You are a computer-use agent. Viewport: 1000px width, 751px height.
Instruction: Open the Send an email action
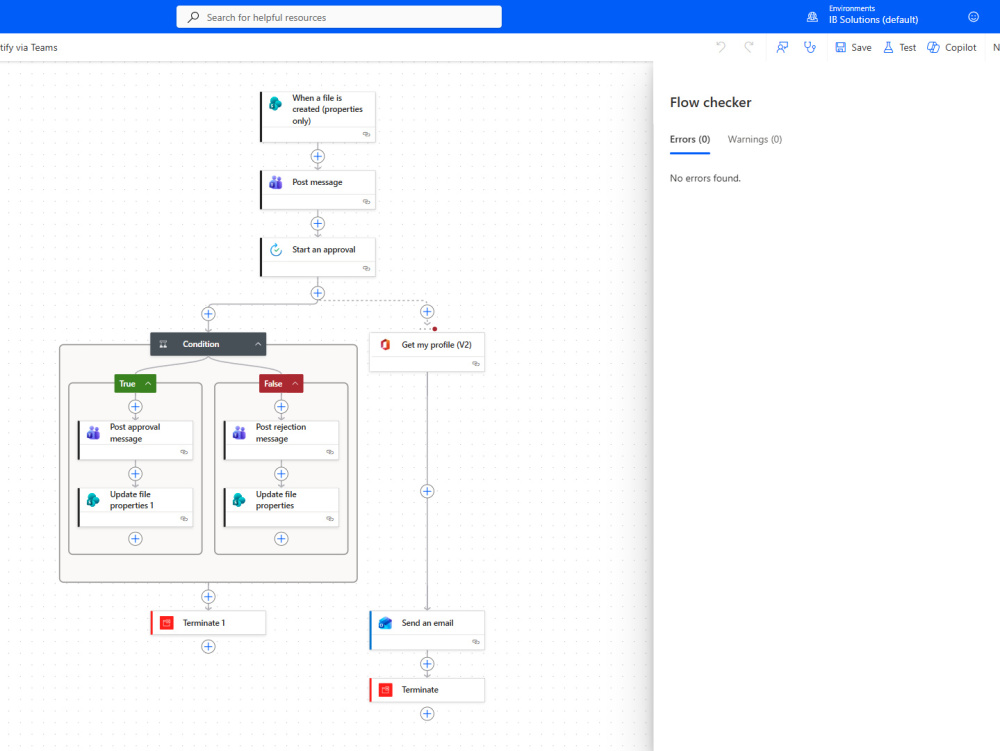point(427,631)
